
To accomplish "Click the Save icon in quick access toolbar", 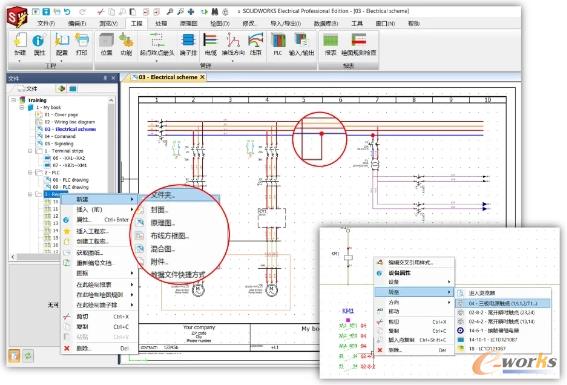I will click(x=46, y=12).
